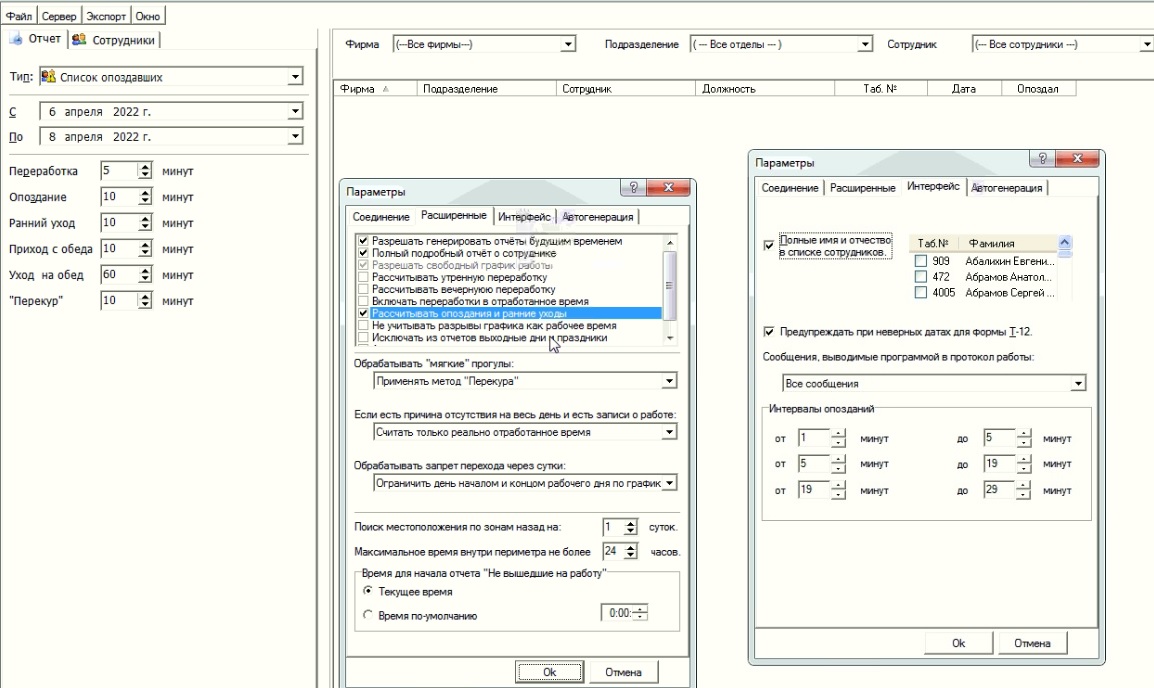This screenshot has width=1154, height=688.
Task: Expand the Все сообщения dropdown
Action: 1077,383
